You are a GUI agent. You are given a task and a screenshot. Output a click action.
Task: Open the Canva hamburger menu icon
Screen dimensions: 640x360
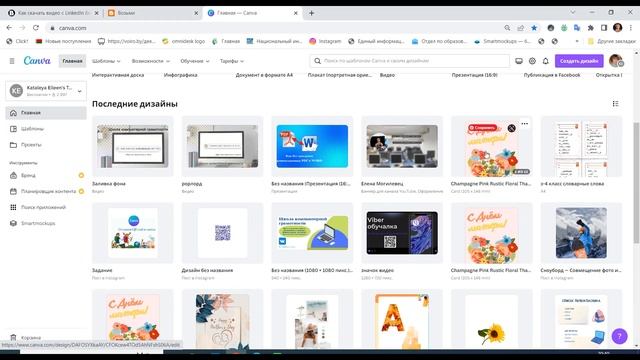click(x=12, y=61)
